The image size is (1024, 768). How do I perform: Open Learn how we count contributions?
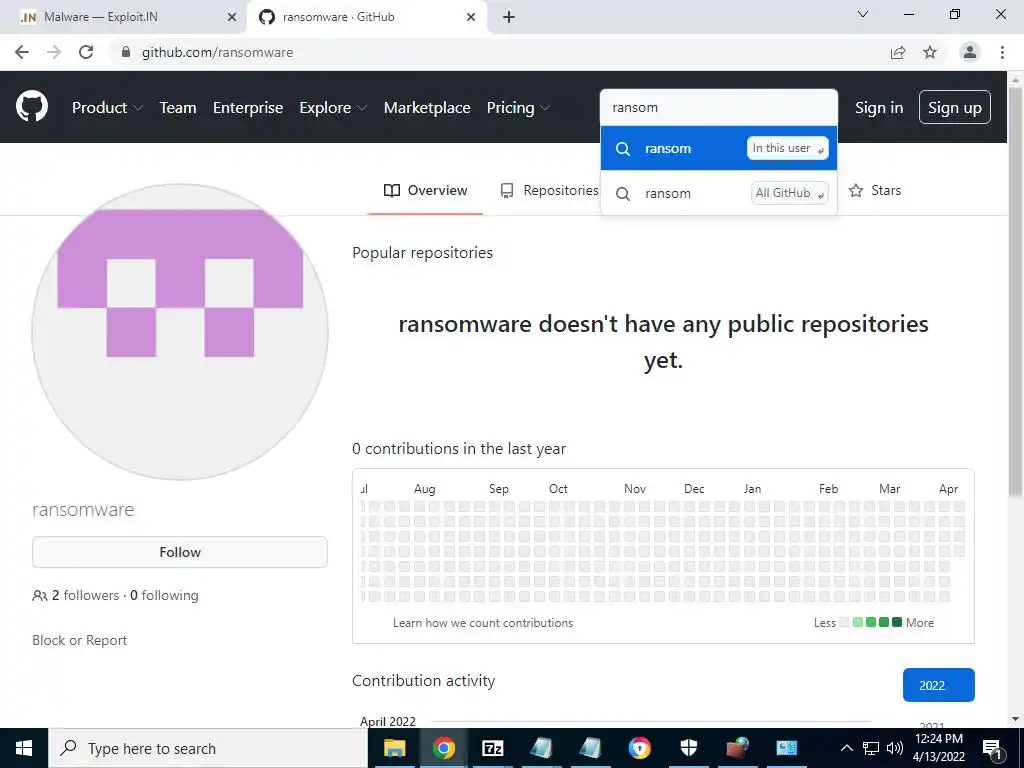[483, 623]
